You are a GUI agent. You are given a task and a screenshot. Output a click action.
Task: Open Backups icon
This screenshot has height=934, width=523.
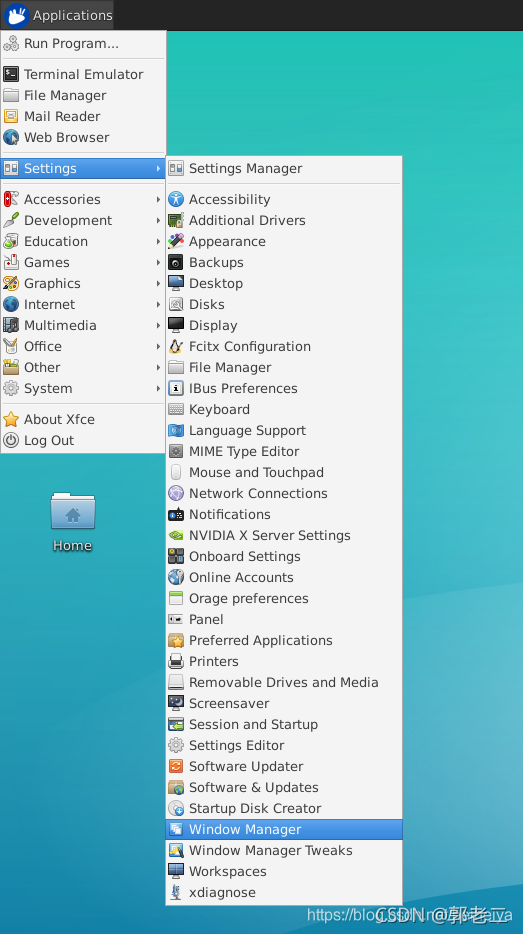click(x=176, y=262)
